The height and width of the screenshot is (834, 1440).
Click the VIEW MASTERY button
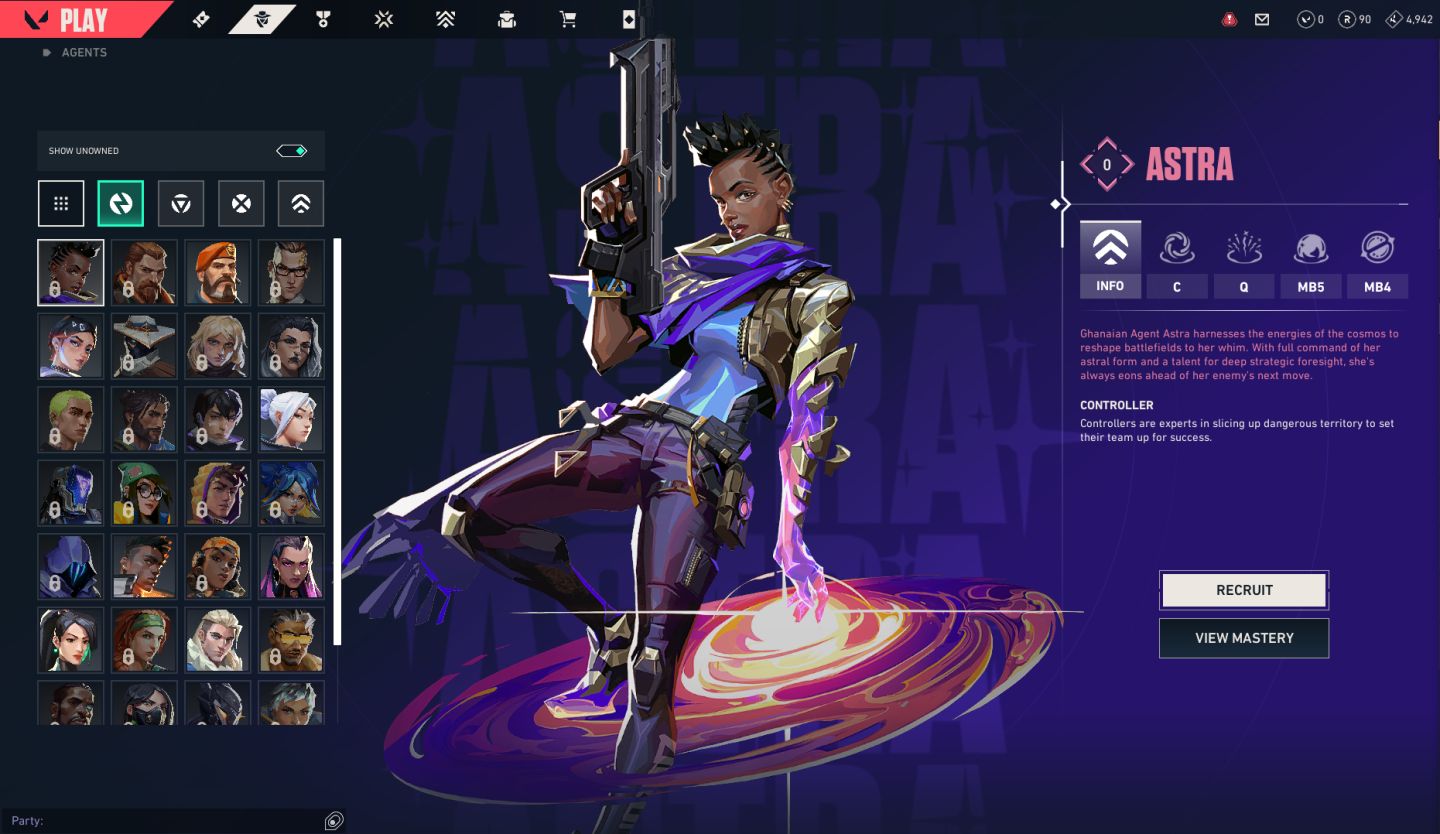coord(1244,638)
